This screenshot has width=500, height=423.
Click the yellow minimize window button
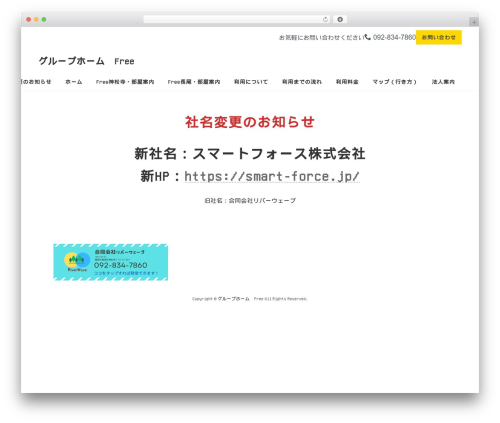36,20
